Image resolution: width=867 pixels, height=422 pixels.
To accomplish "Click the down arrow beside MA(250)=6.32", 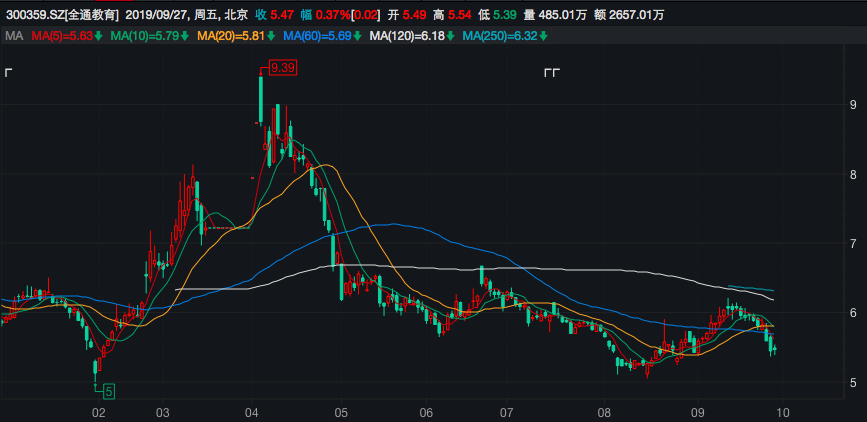I will (544, 37).
